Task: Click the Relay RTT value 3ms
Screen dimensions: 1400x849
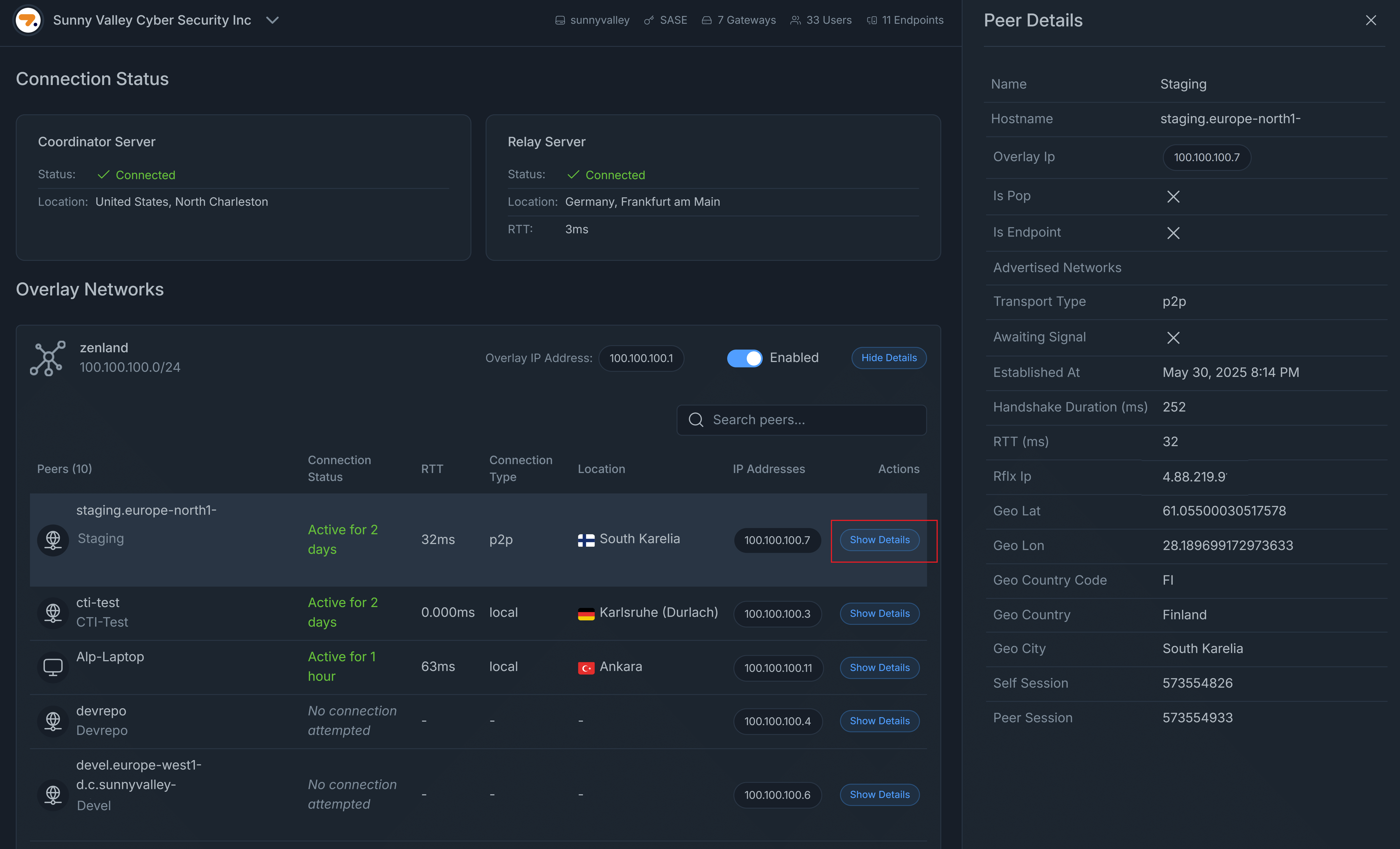Action: [577, 230]
